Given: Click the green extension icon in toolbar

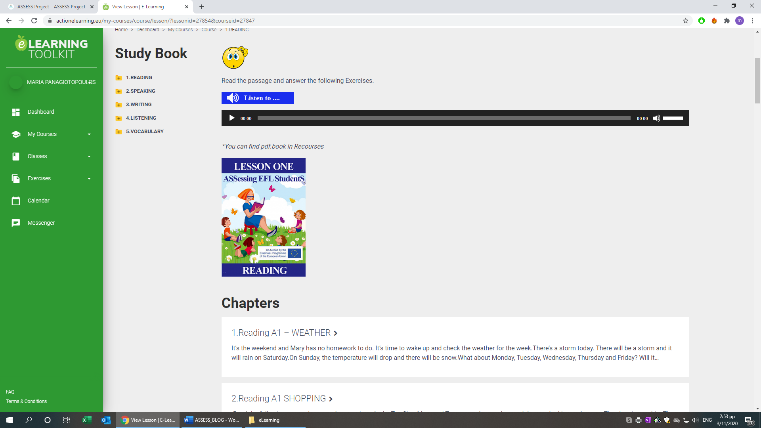Looking at the screenshot, I should (x=701, y=21).
